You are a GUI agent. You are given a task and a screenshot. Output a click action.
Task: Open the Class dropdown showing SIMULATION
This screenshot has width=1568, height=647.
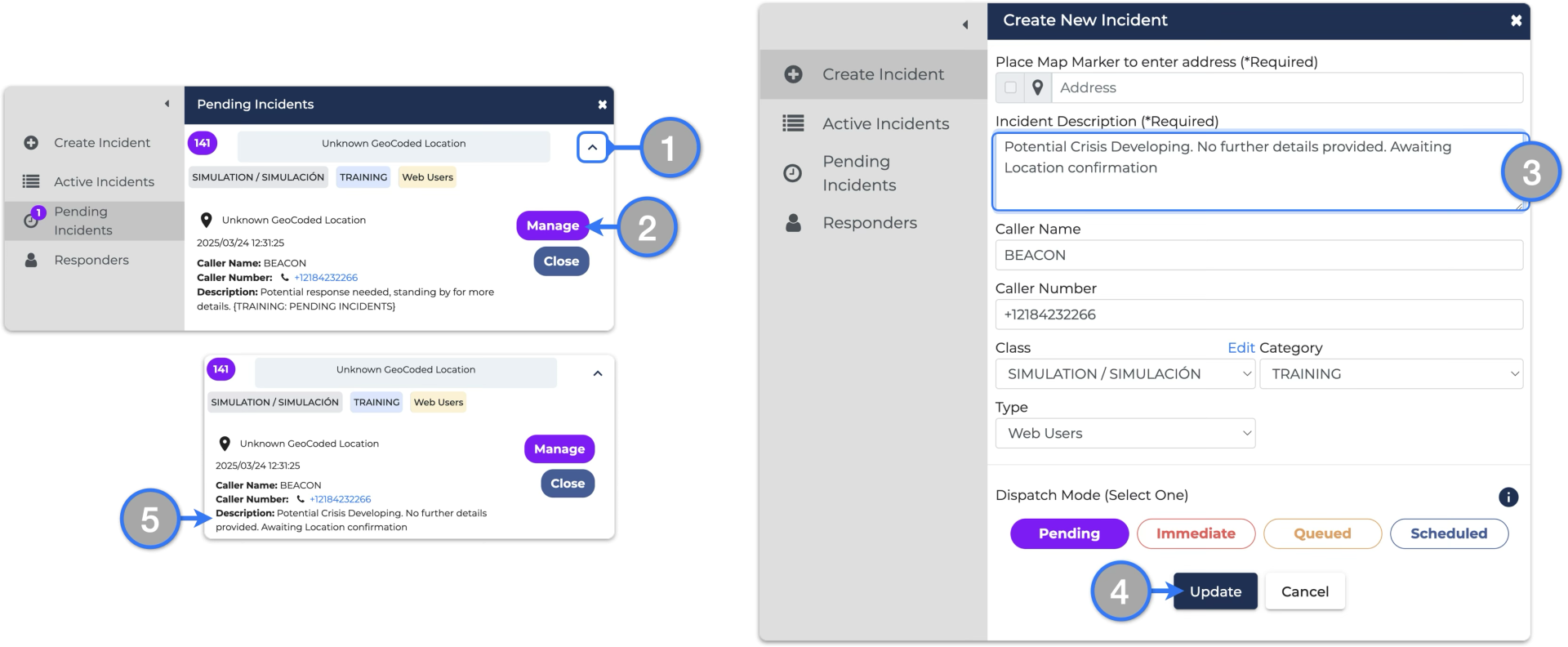click(1125, 374)
